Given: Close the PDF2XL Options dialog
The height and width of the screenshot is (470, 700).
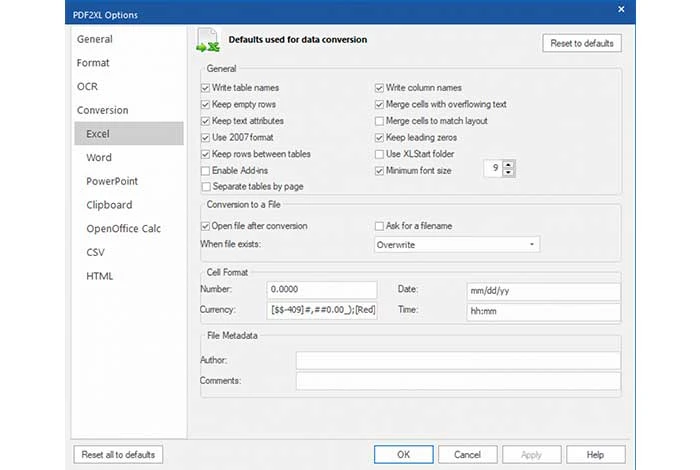Looking at the screenshot, I should click(621, 9).
